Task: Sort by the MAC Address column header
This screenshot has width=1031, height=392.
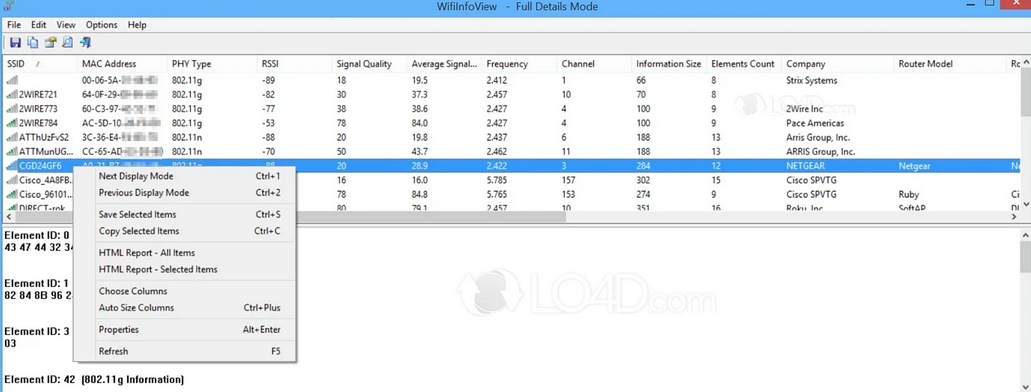Action: tap(122, 64)
